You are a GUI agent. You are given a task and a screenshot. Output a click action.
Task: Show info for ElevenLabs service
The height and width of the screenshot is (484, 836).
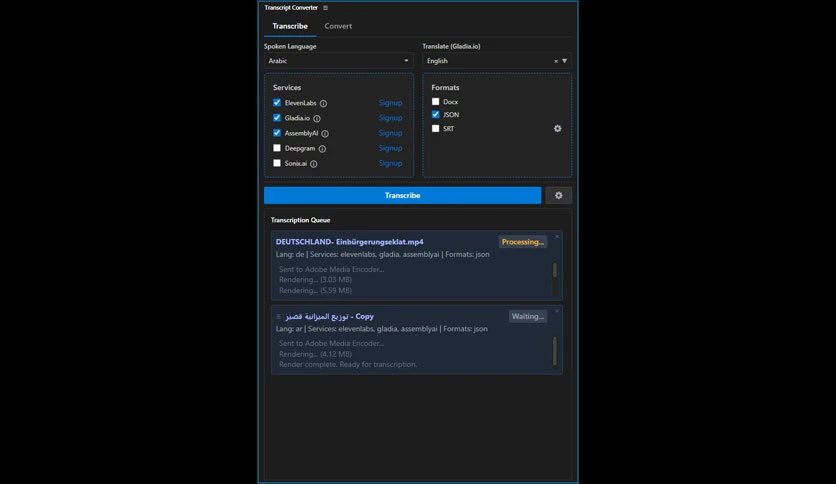click(x=323, y=103)
